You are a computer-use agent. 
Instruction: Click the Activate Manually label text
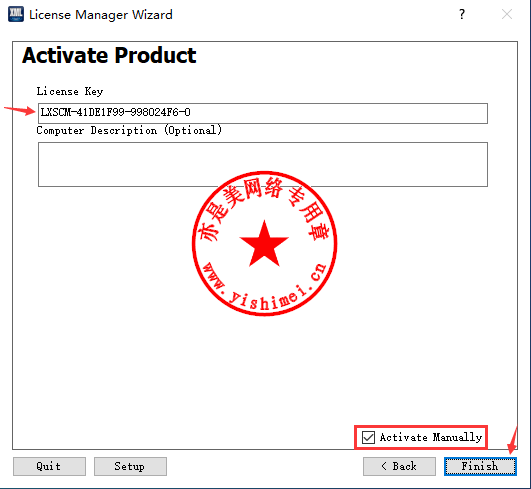430,437
